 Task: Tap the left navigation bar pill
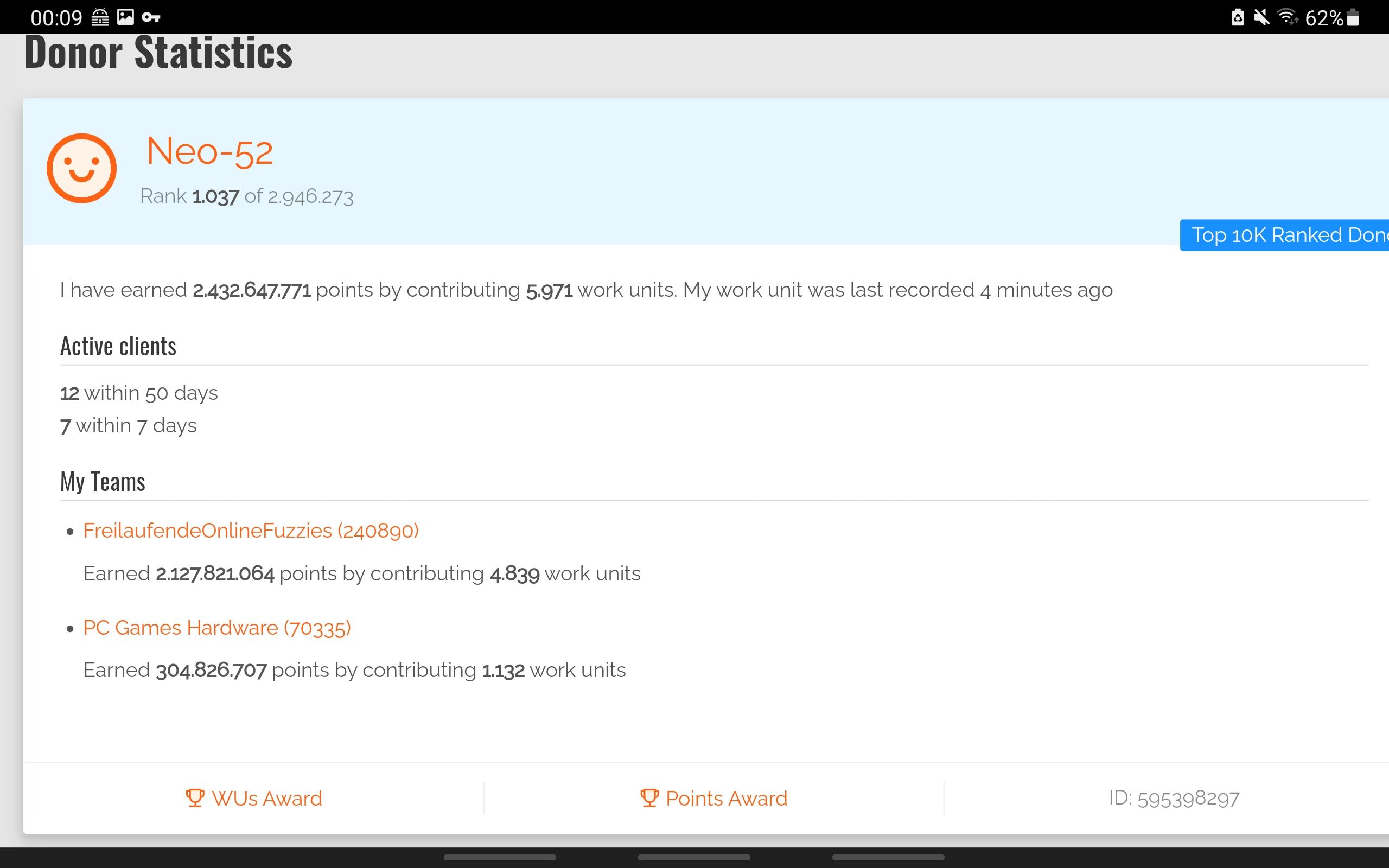click(x=500, y=857)
